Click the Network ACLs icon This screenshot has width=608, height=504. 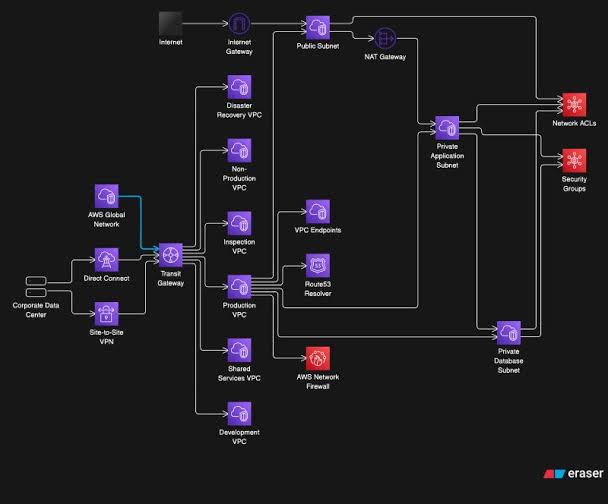point(574,105)
